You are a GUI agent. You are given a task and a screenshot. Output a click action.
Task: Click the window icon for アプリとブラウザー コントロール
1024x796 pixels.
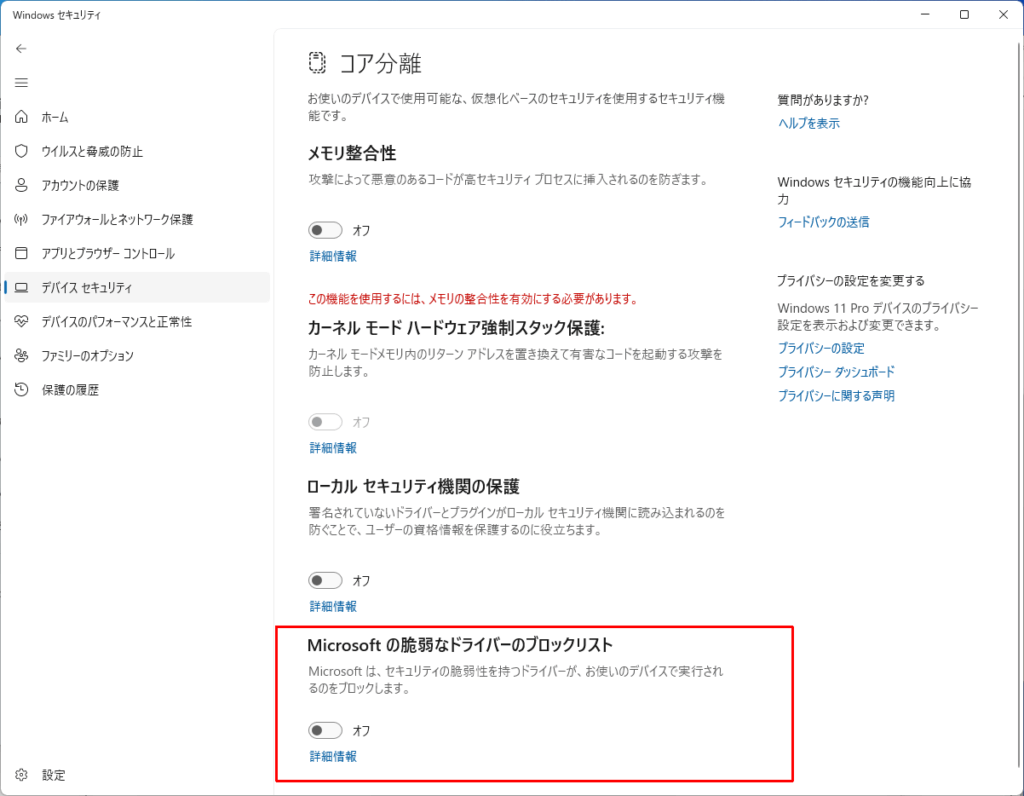[21, 253]
